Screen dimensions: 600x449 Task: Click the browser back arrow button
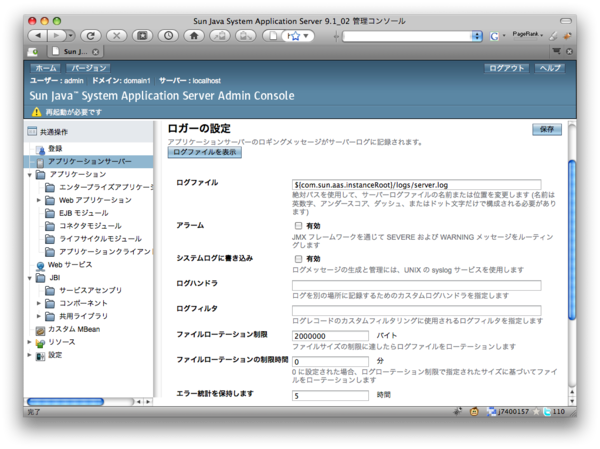pyautogui.click(x=38, y=36)
